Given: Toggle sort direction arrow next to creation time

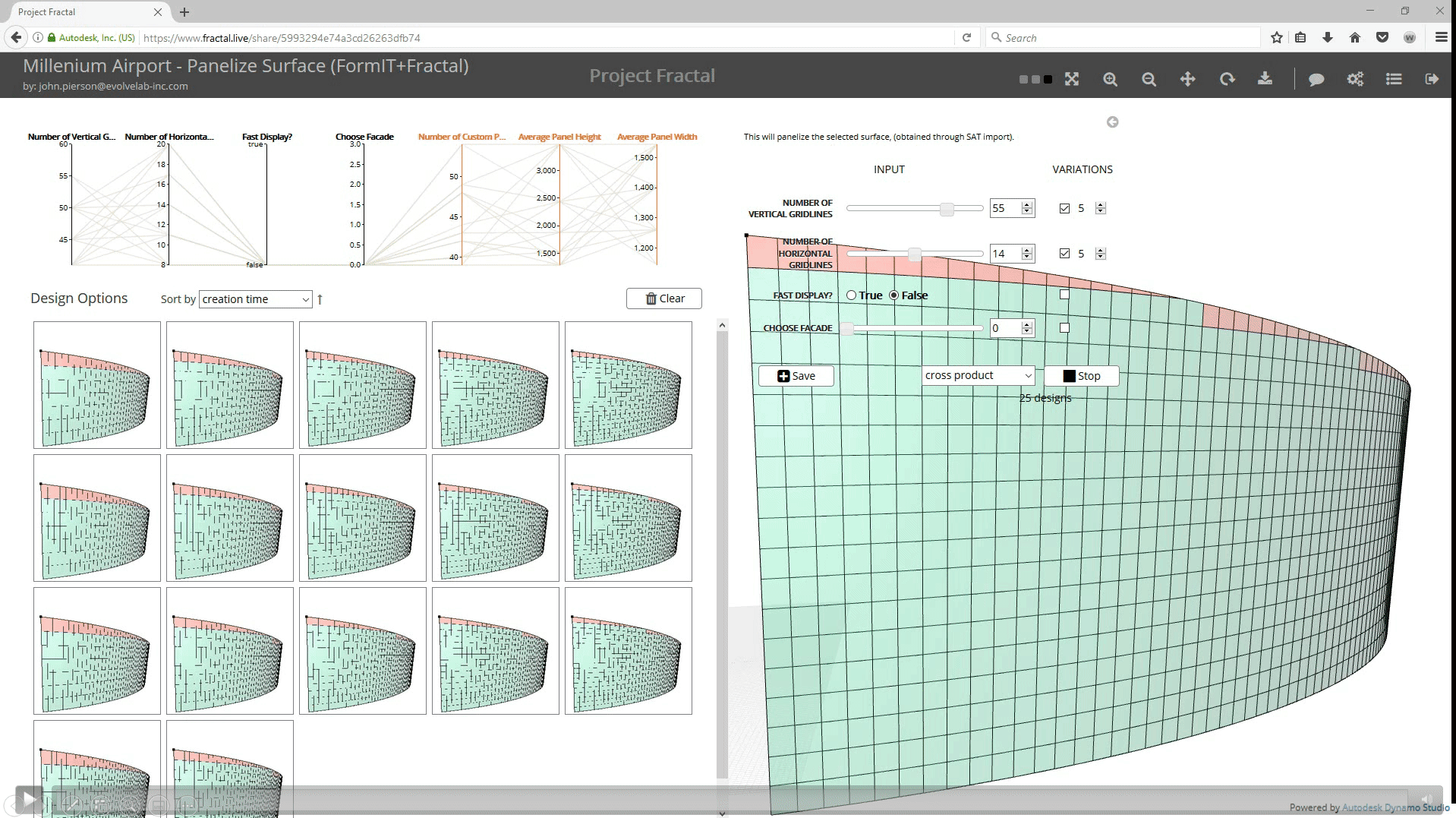Looking at the screenshot, I should [x=320, y=299].
